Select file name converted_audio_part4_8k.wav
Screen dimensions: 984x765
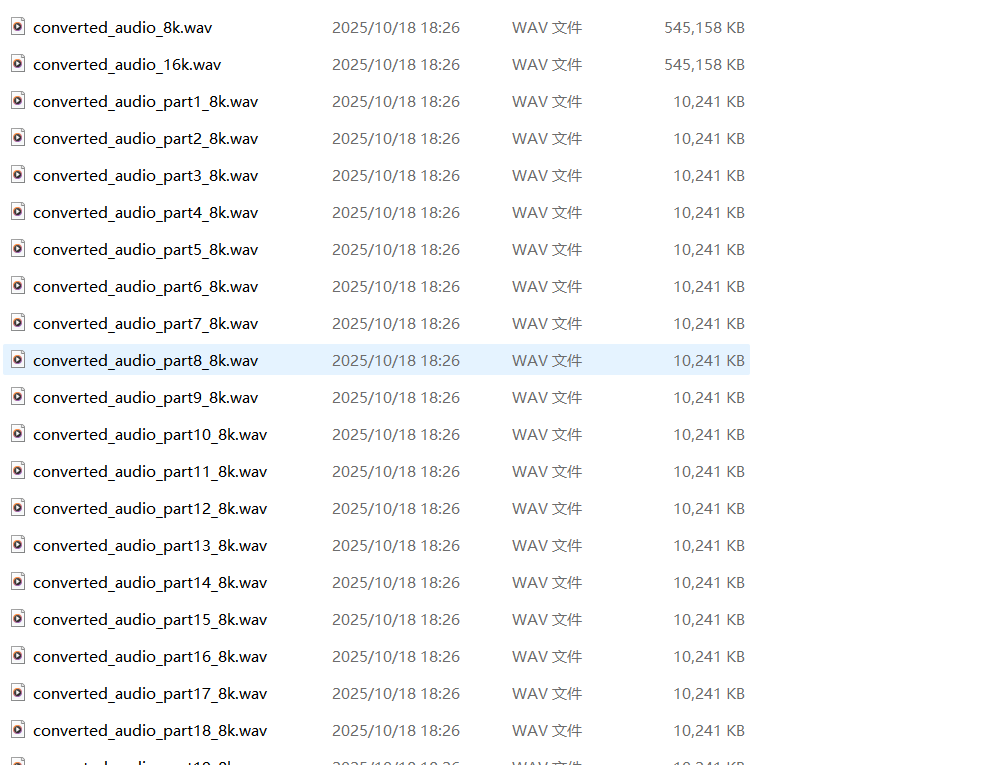pyautogui.click(x=145, y=213)
